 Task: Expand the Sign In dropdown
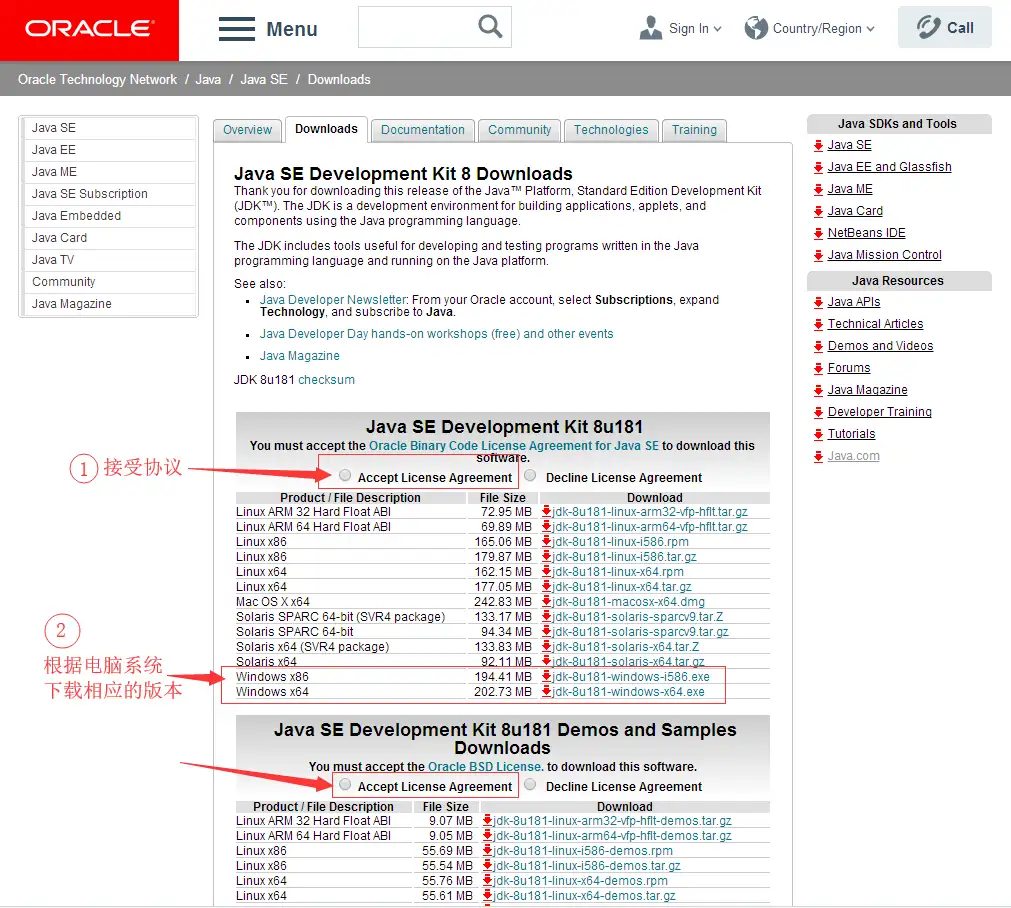[682, 29]
